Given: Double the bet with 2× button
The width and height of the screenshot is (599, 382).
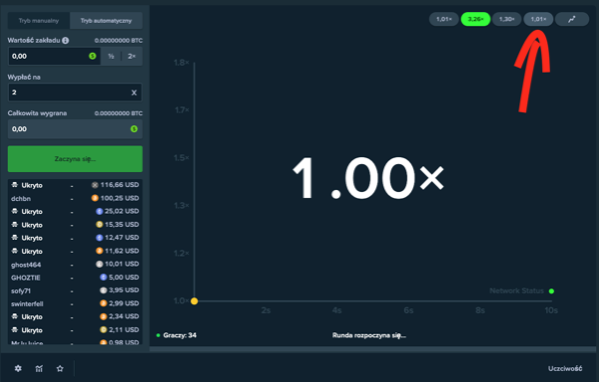Looking at the screenshot, I should (132, 56).
